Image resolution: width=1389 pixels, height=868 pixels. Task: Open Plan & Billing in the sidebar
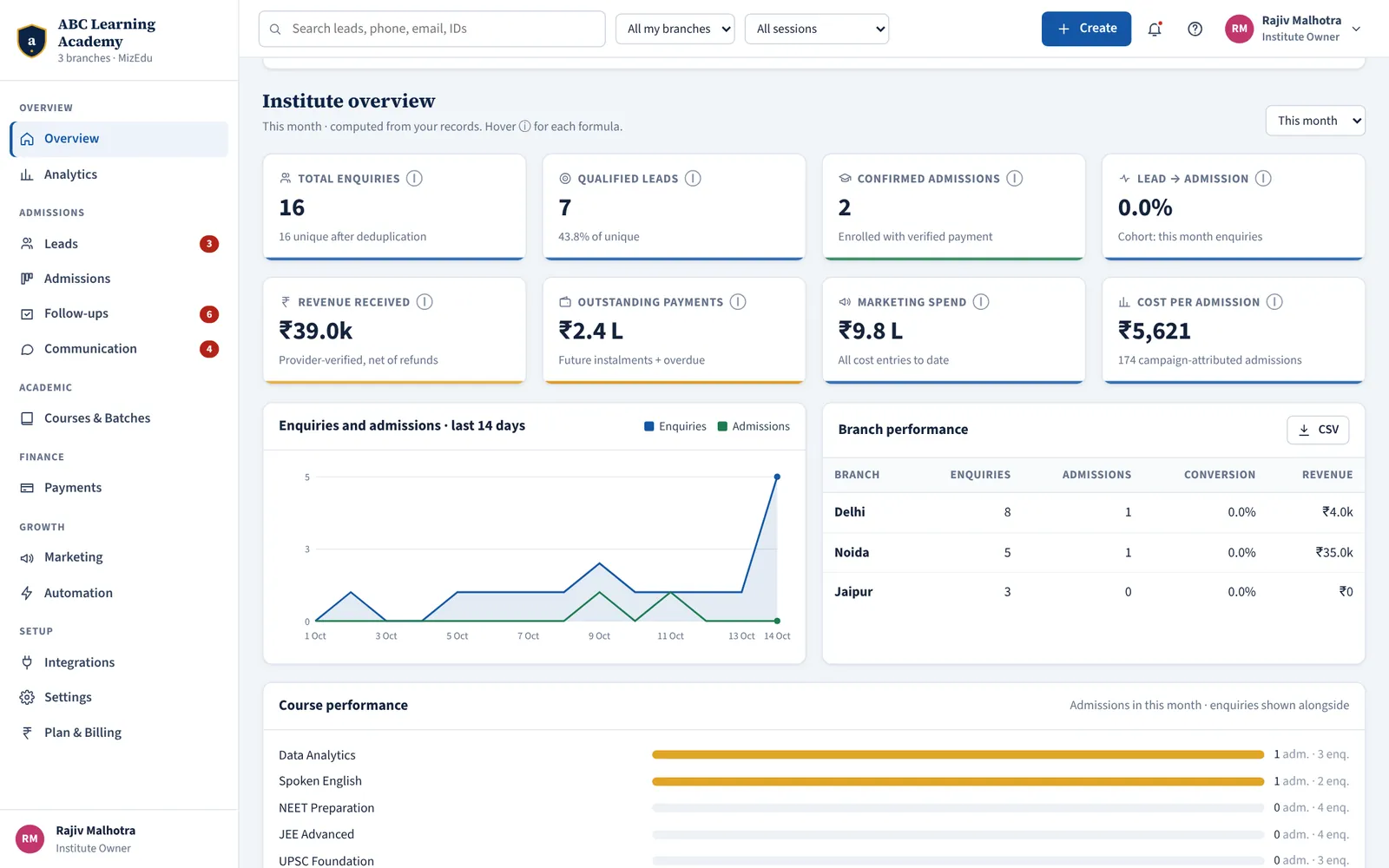120,733
